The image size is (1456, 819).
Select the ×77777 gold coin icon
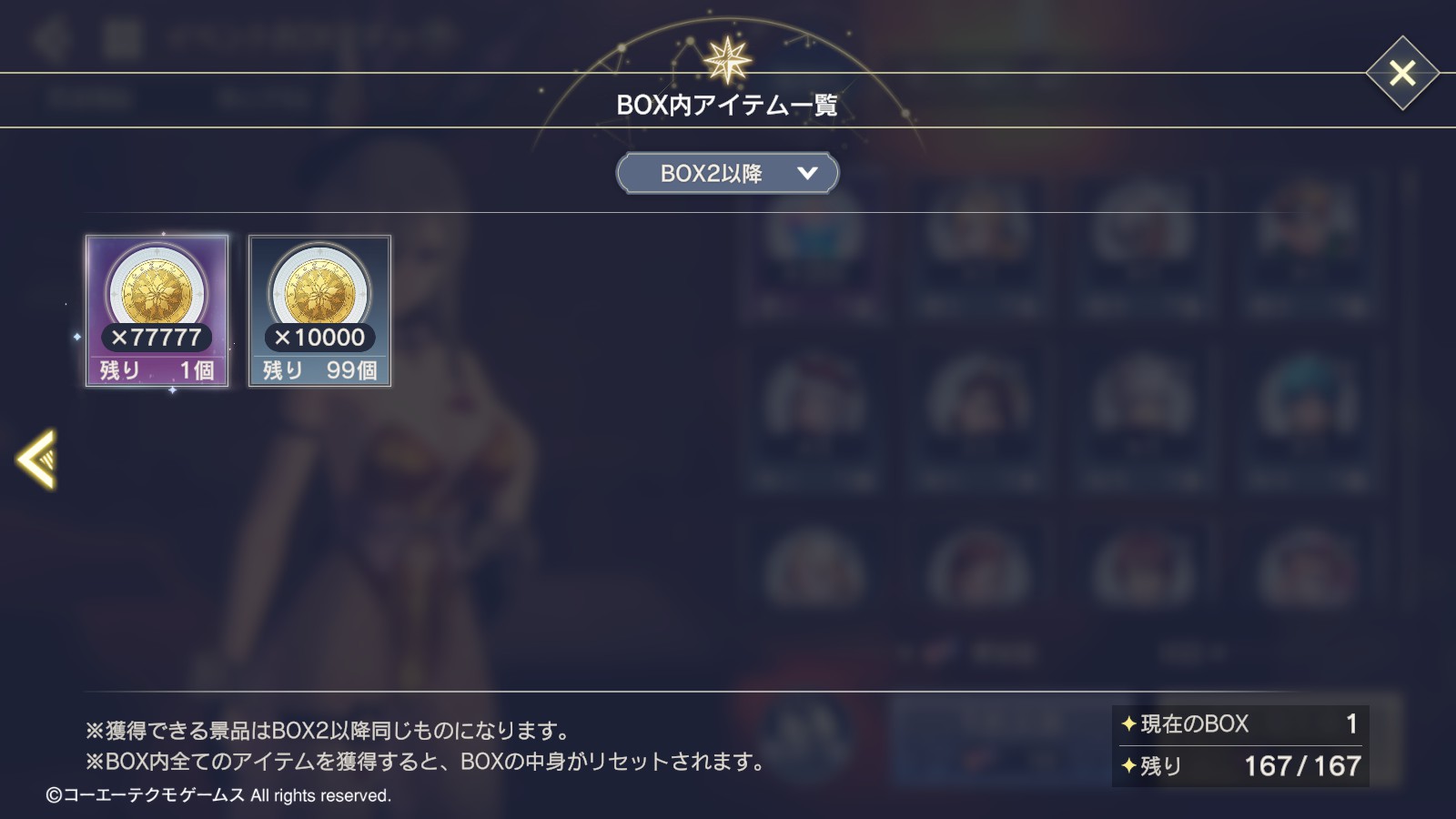[157, 291]
